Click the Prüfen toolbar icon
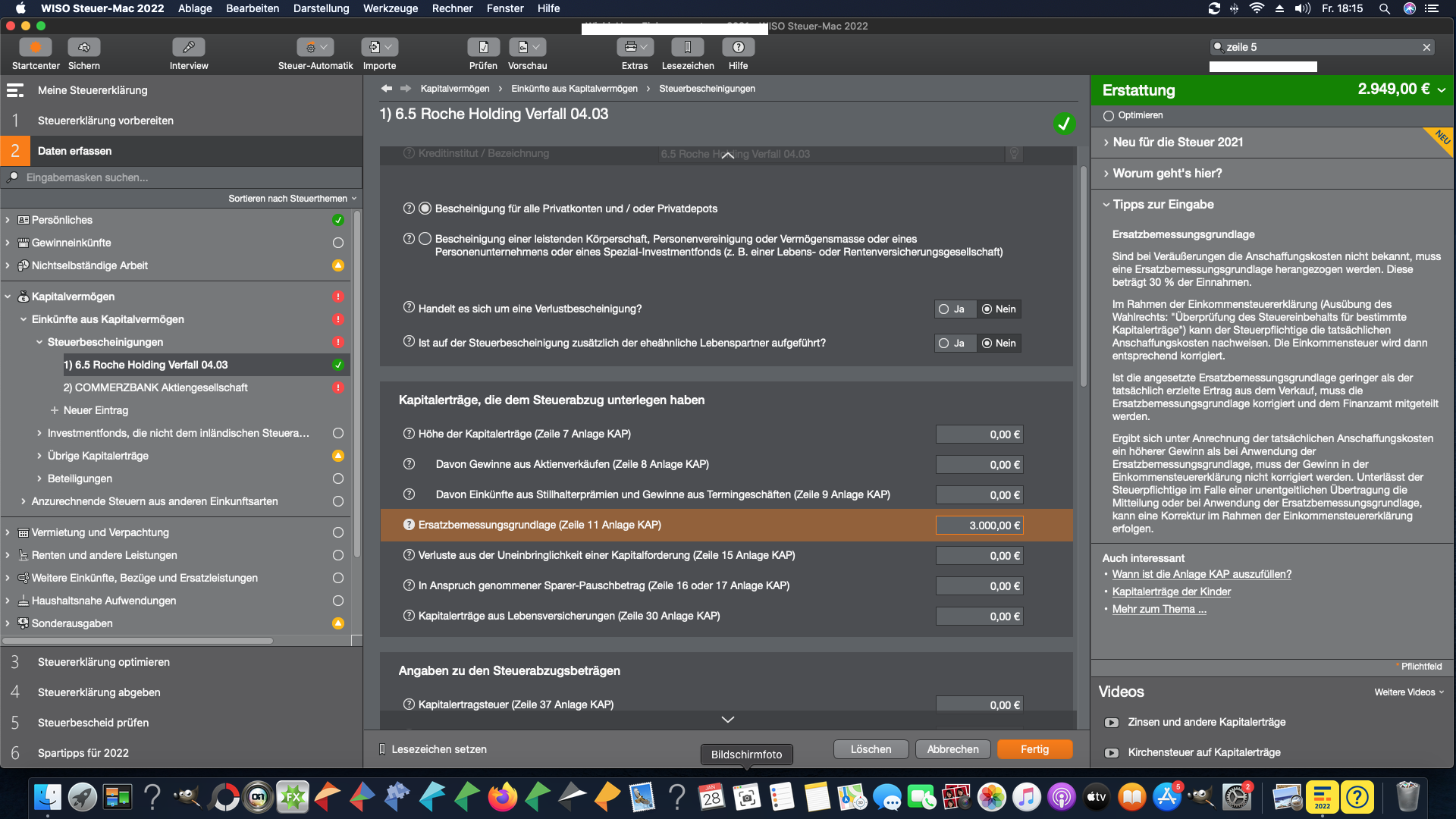The height and width of the screenshot is (819, 1456). click(x=483, y=48)
